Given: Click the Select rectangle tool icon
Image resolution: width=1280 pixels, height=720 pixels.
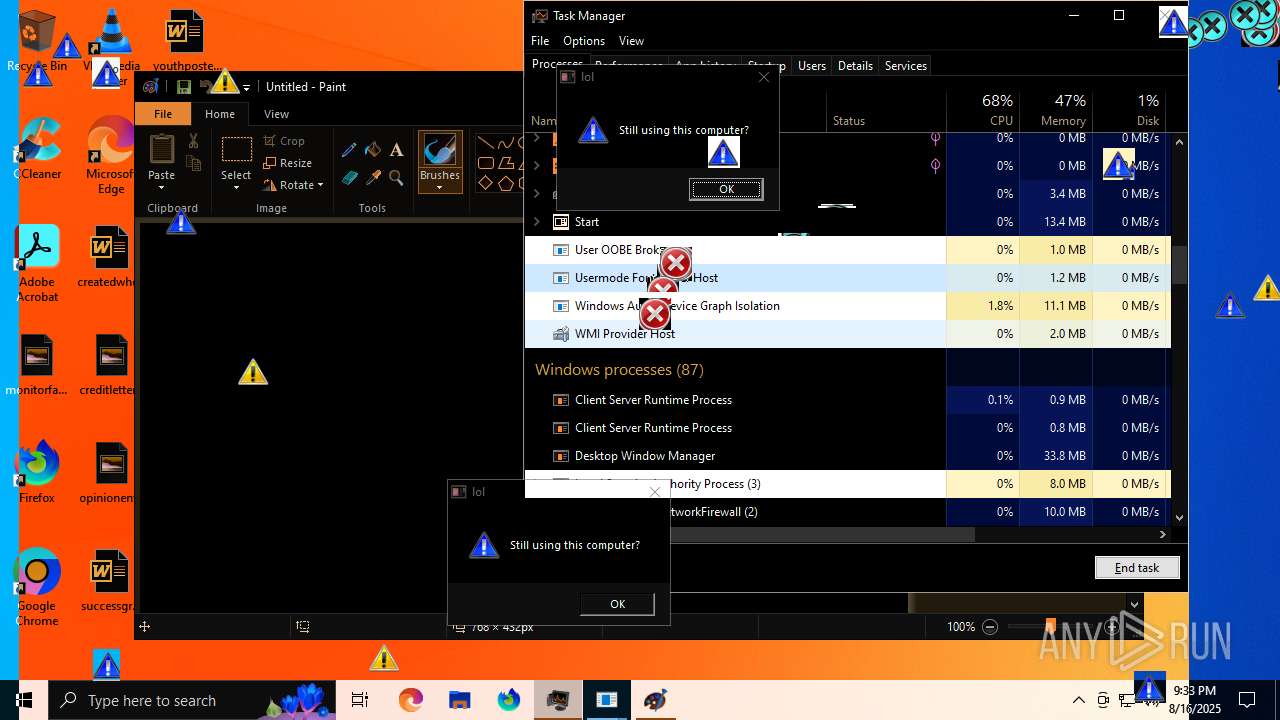Looking at the screenshot, I should tap(237, 150).
